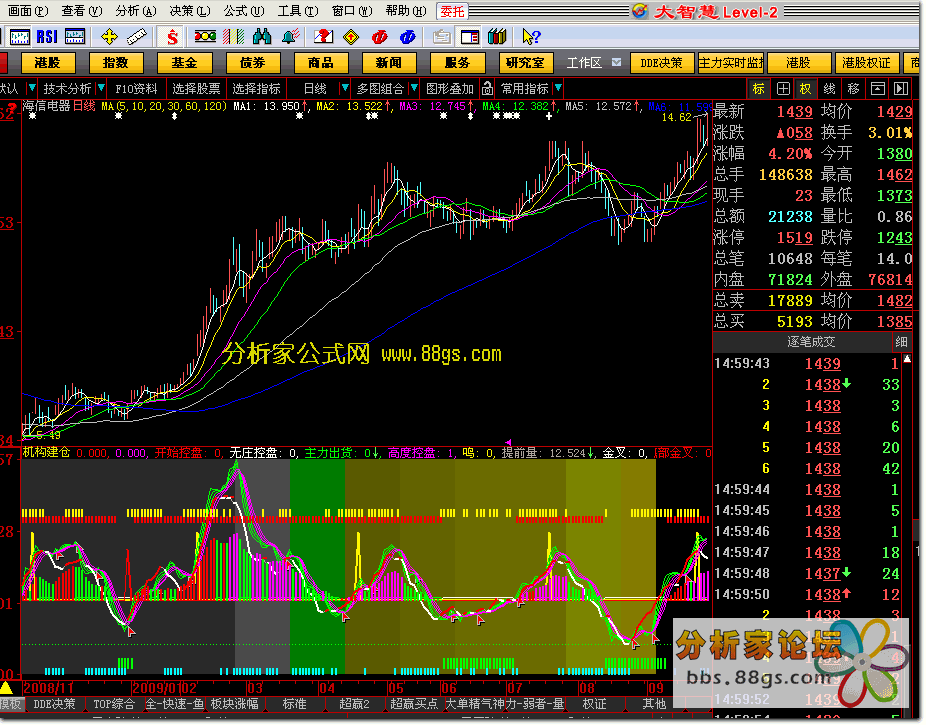Image resolution: width=926 pixels, height=725 pixels.
Task: Click the red S dollar icon
Action: [172, 37]
